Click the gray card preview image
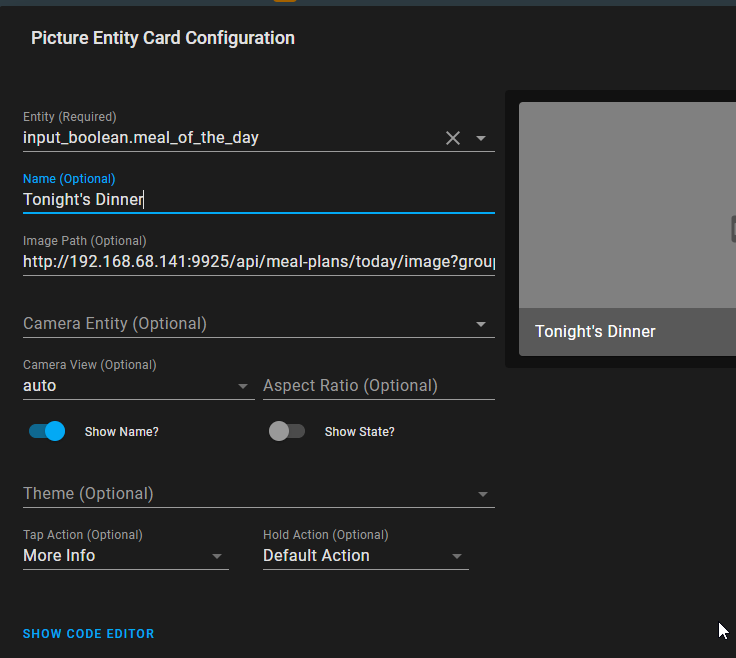 627,205
